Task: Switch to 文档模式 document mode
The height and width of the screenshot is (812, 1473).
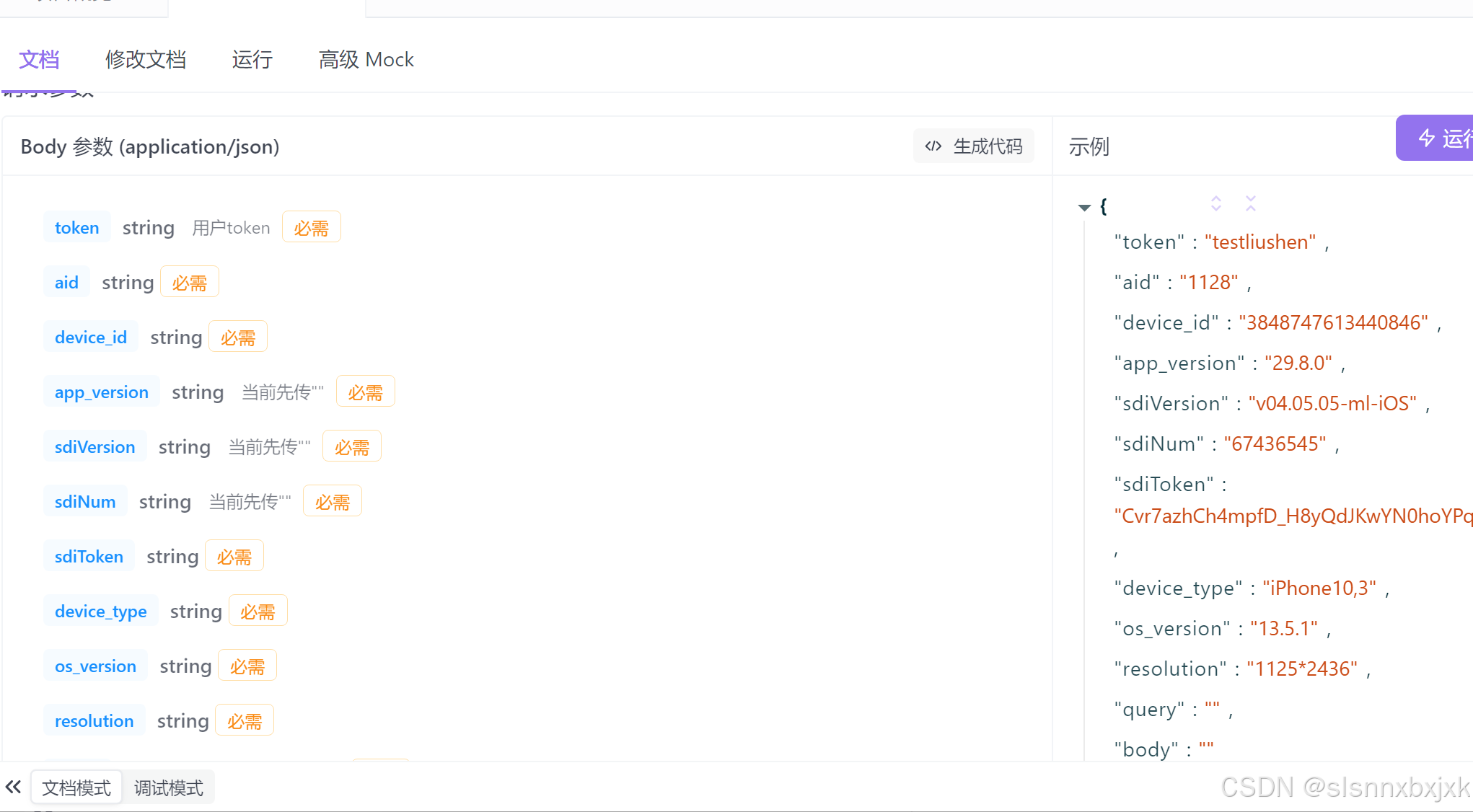Action: [76, 787]
